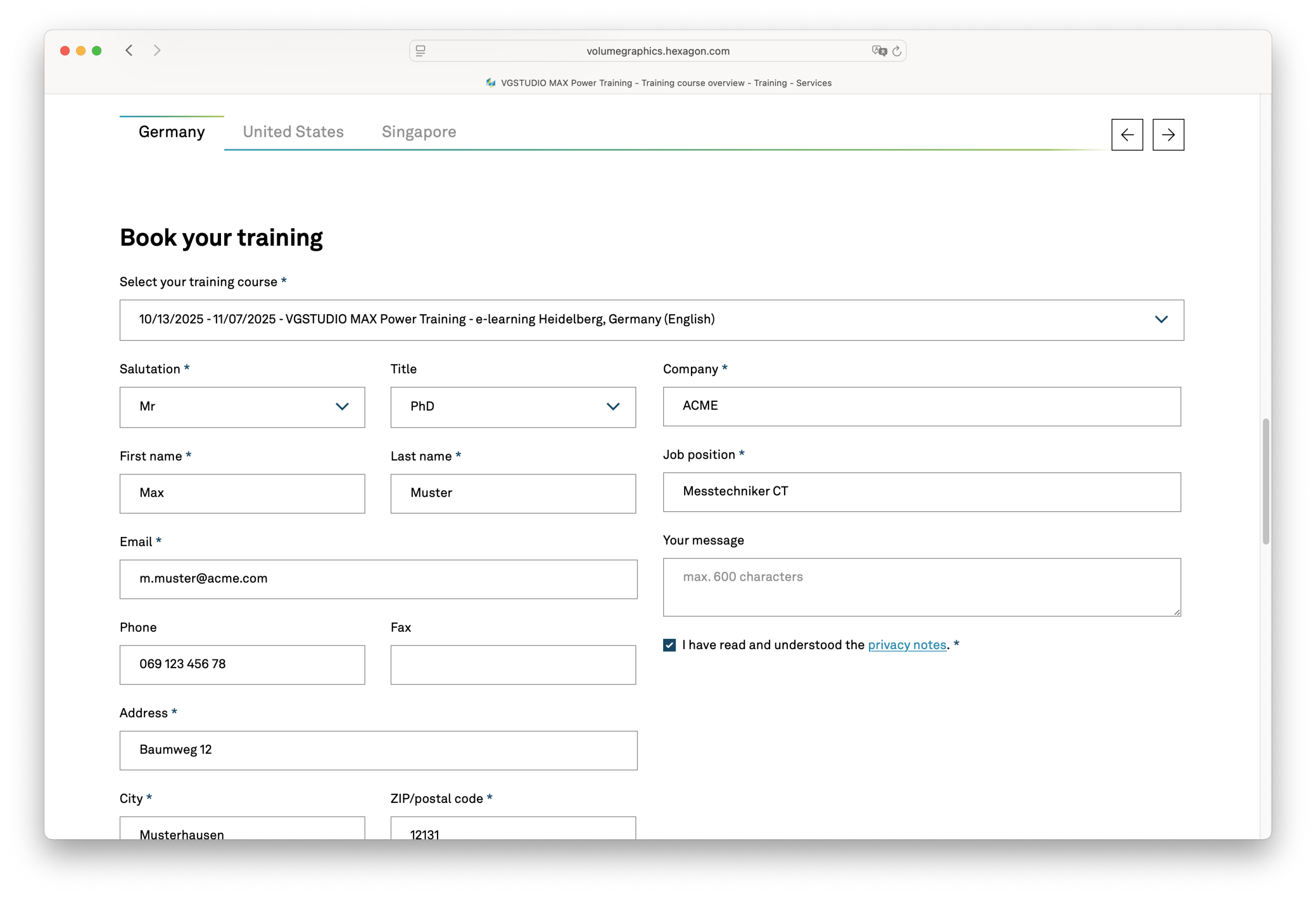
Task: Click the right arrow tab scroller button
Action: [x=1168, y=135]
